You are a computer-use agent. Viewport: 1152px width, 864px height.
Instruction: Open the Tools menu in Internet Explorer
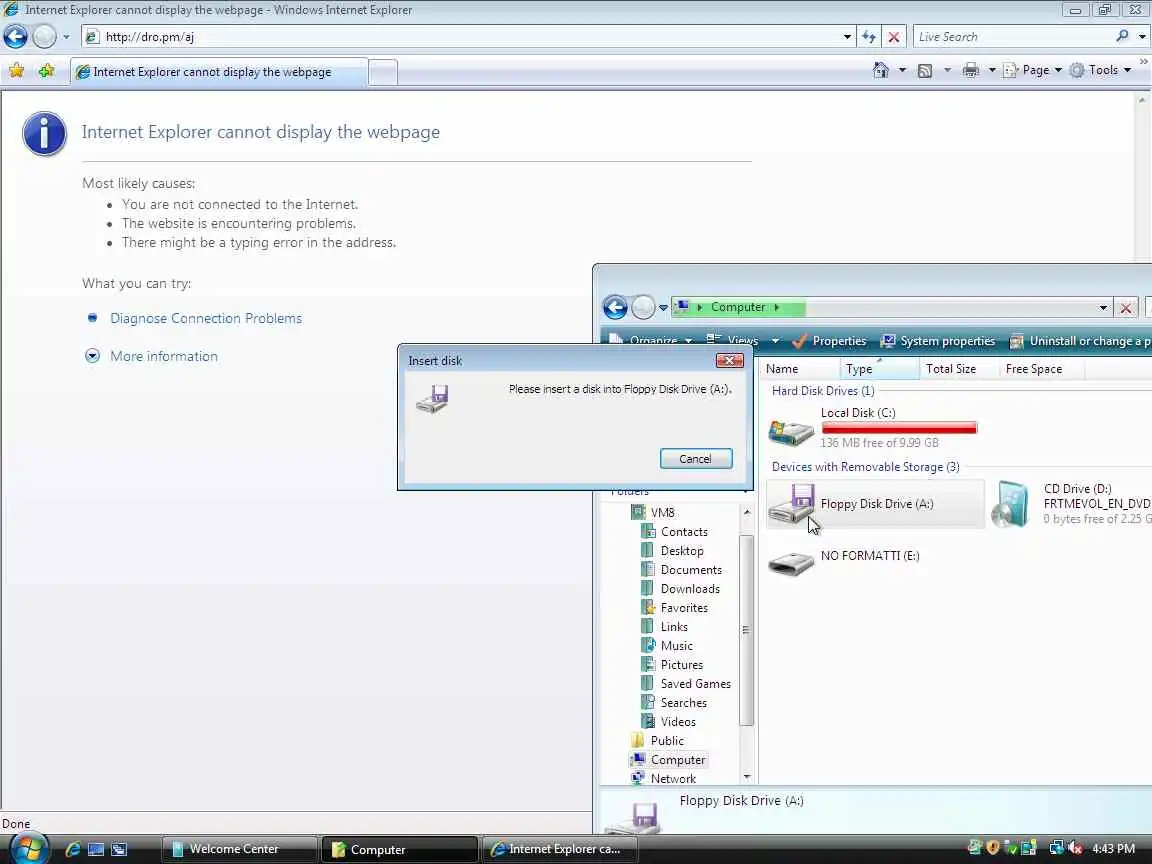[1101, 71]
